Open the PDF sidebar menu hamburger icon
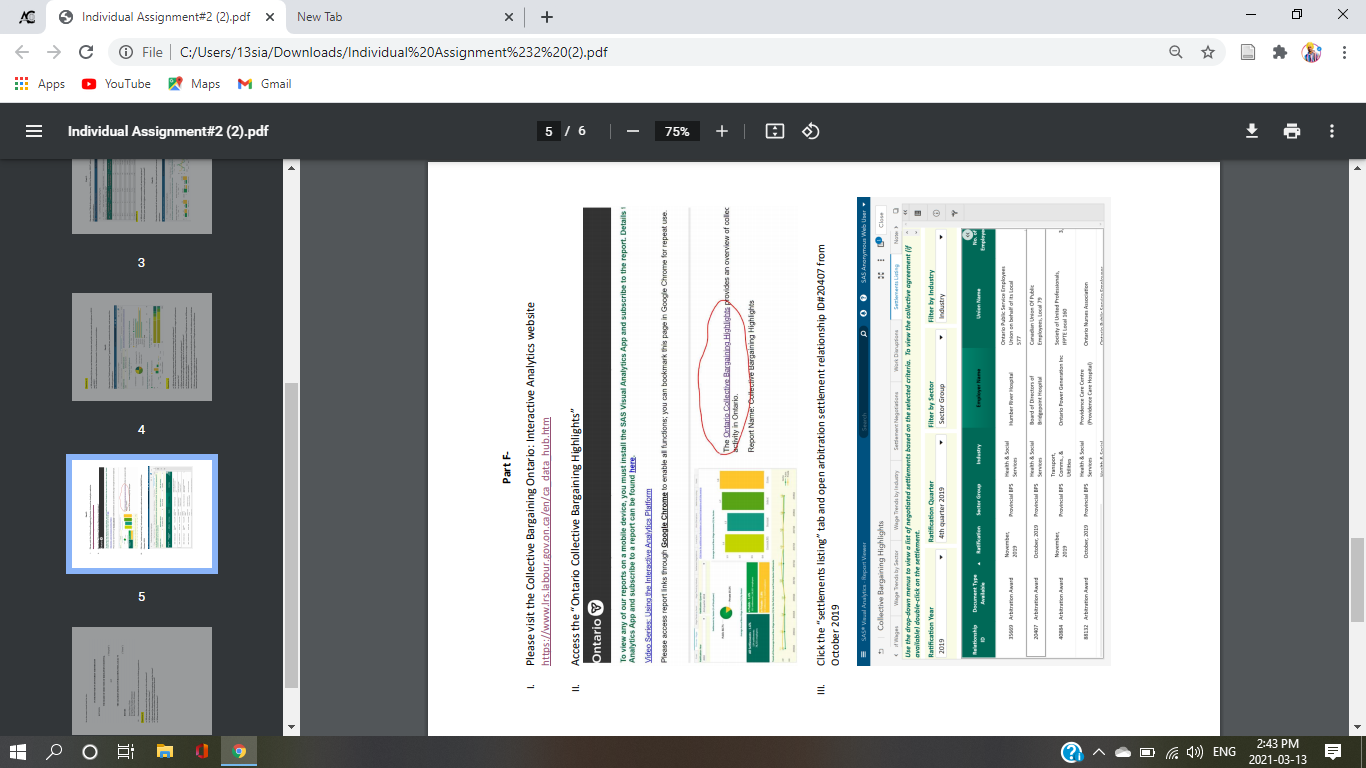This screenshot has height=768, width=1366. 34,131
